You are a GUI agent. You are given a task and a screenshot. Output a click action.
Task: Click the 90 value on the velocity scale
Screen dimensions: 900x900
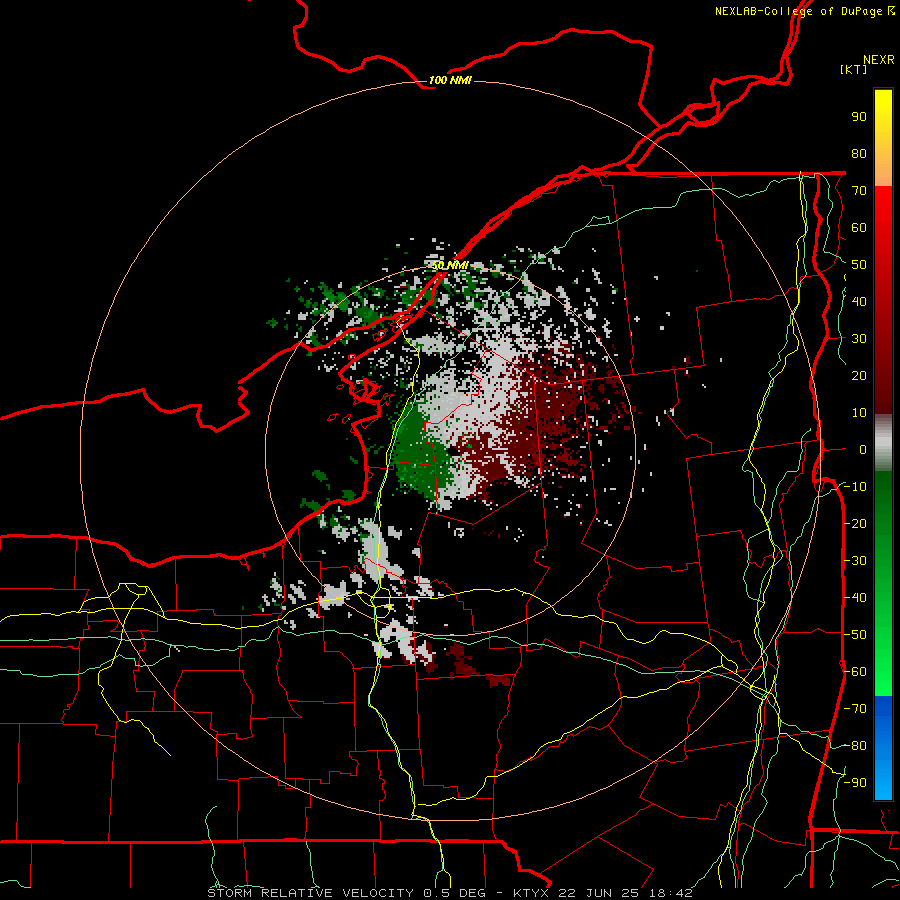[859, 117]
